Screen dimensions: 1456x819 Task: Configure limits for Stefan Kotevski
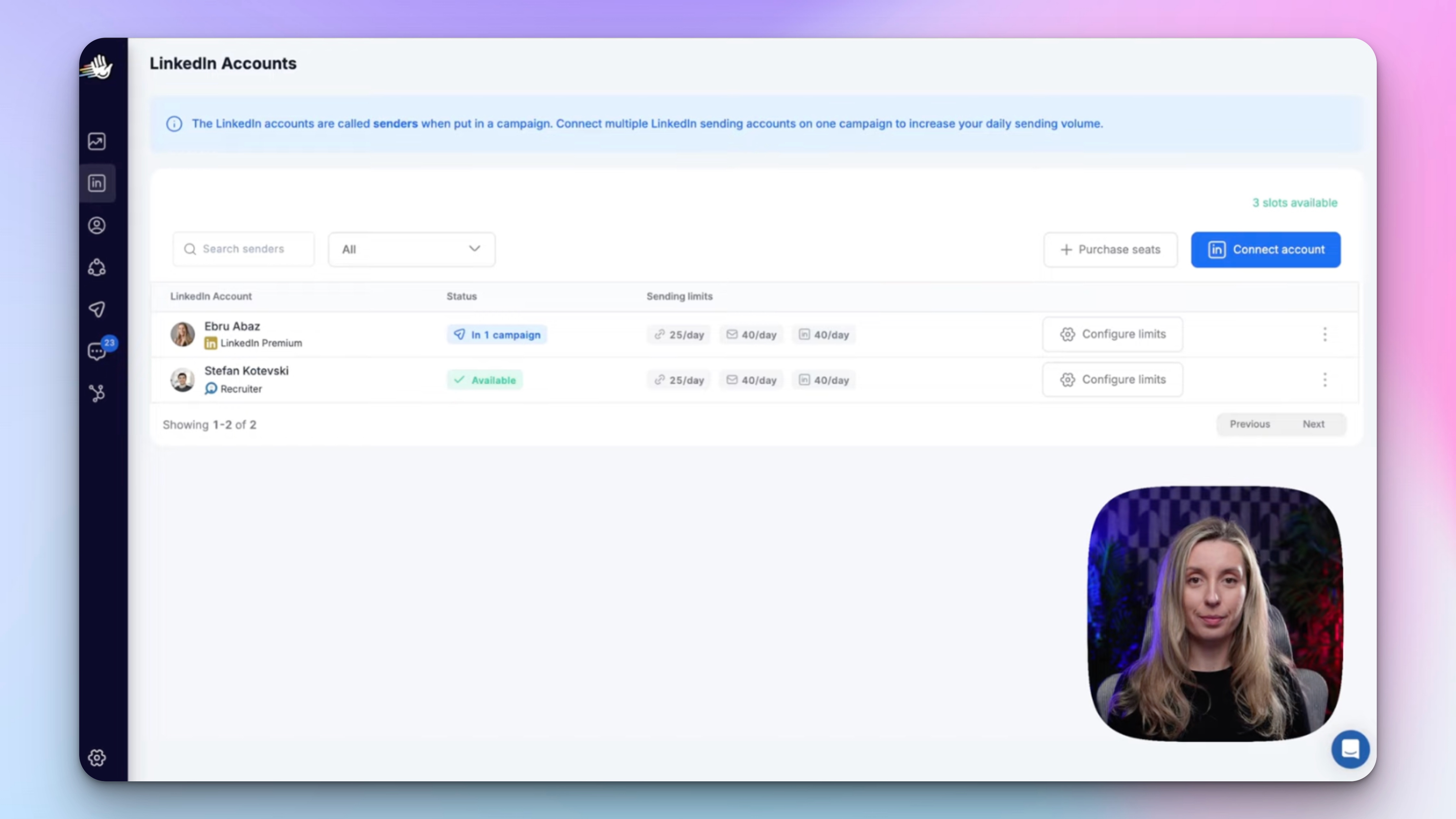[1112, 379]
